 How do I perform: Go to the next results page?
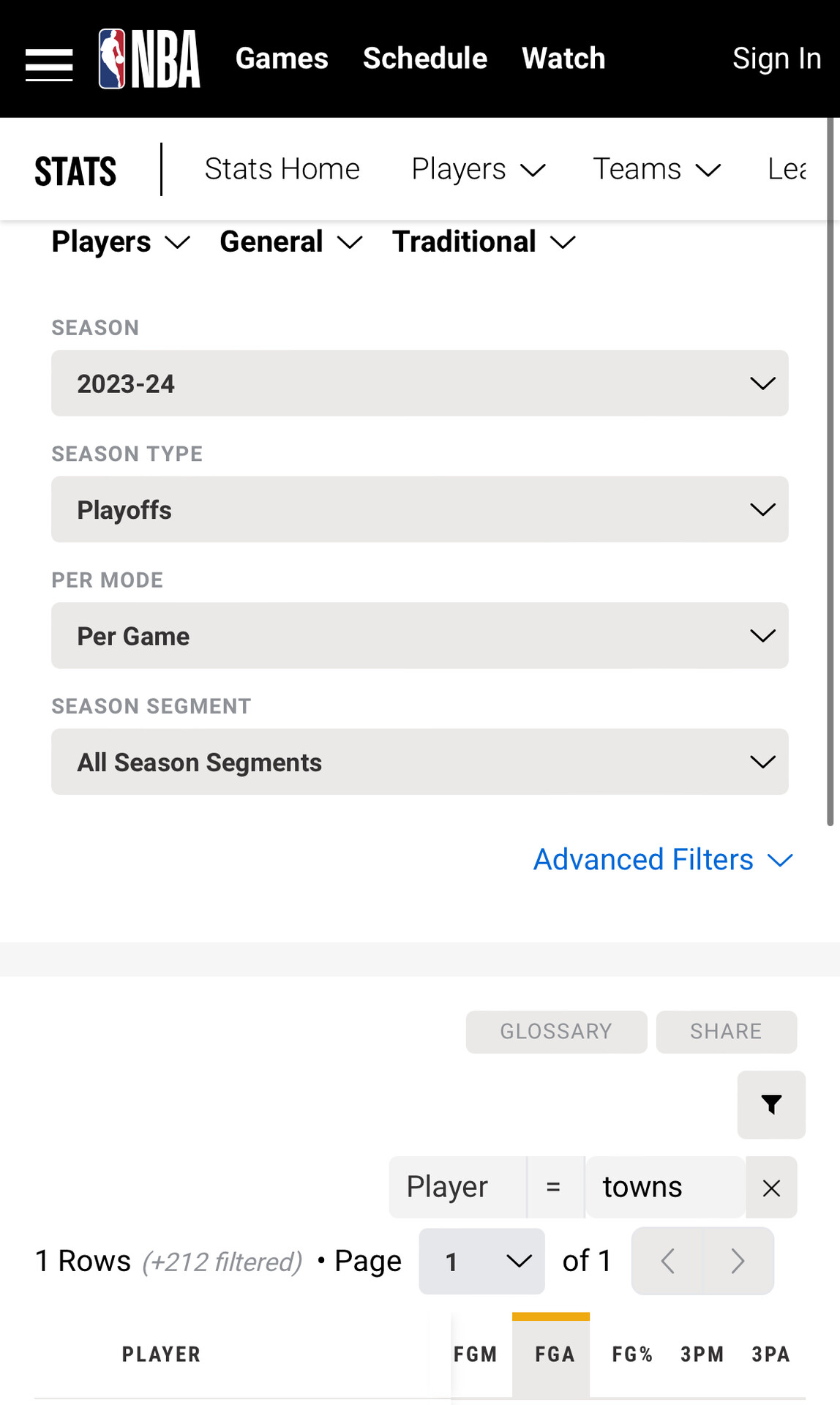click(x=738, y=1261)
